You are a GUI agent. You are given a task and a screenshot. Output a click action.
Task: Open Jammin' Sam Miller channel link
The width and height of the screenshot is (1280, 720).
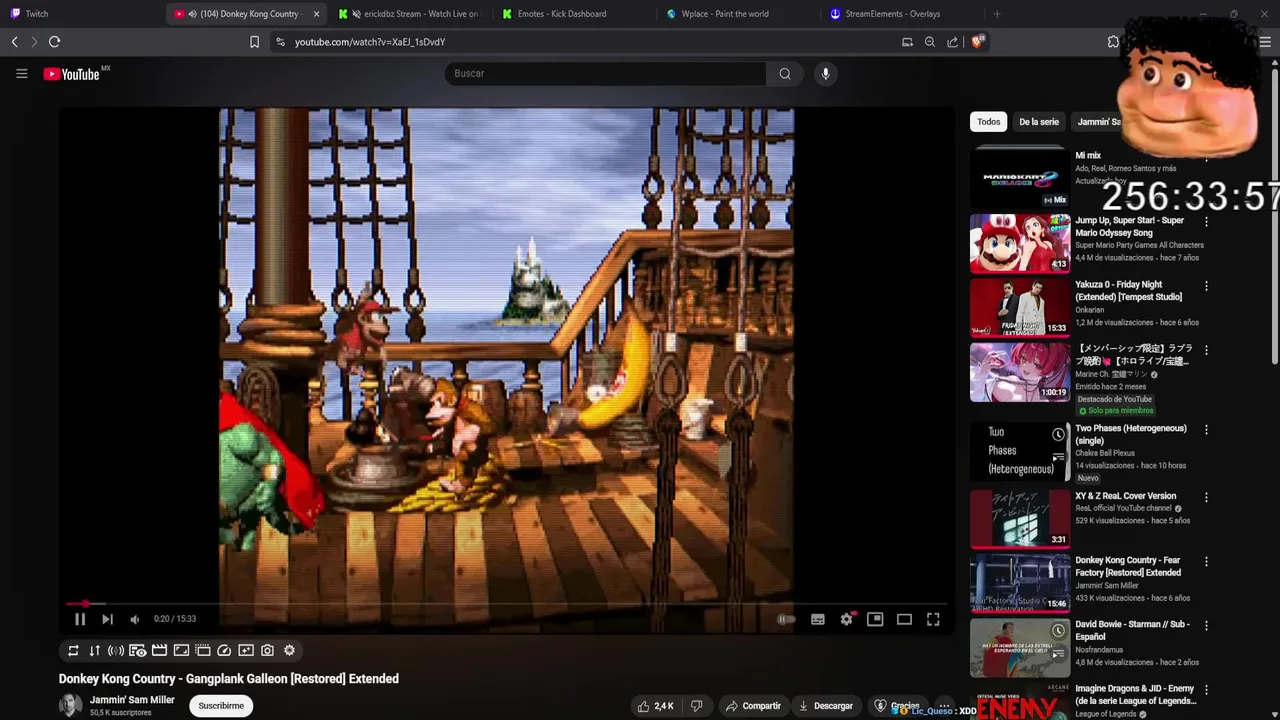(x=132, y=700)
